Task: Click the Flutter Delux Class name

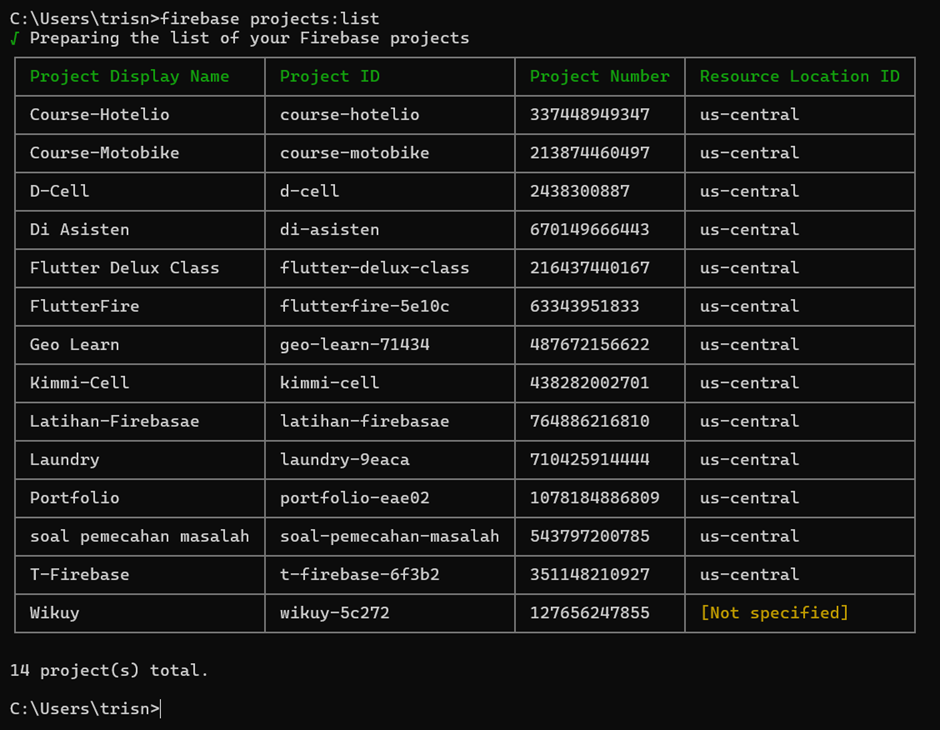Action: [125, 268]
